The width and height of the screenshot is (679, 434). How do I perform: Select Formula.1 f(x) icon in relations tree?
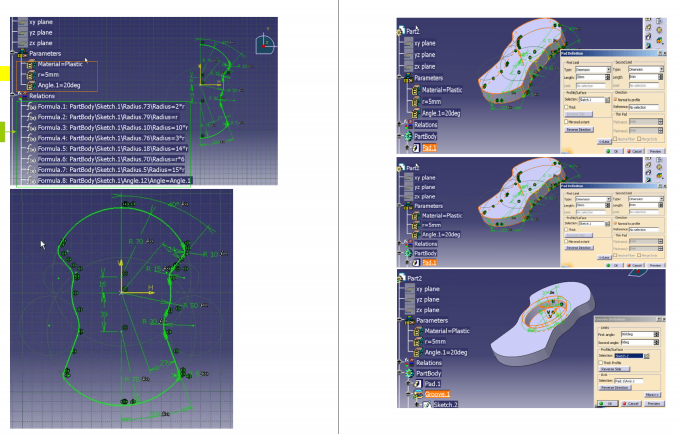point(31,107)
